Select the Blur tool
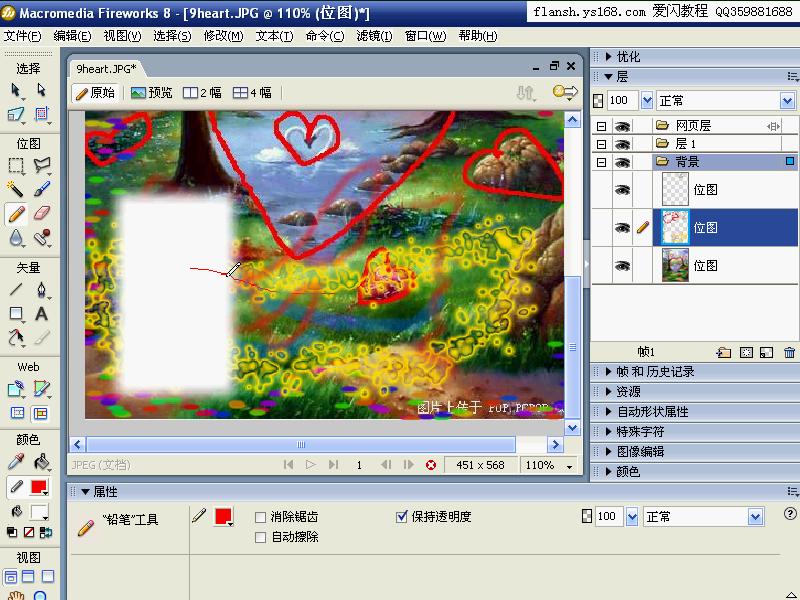Image resolution: width=800 pixels, height=600 pixels. 16,237
